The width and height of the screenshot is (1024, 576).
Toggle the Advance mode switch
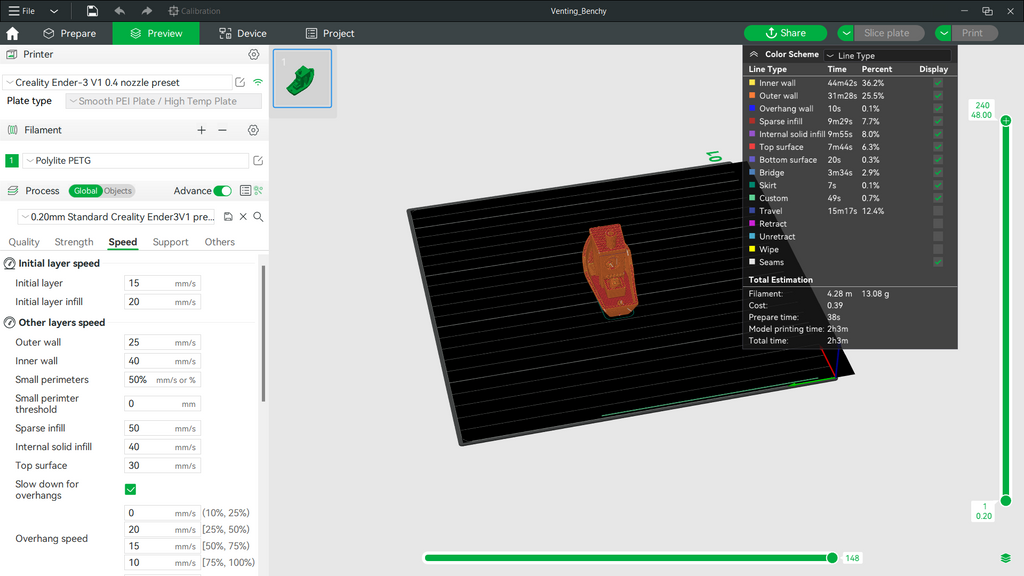[x=223, y=191]
